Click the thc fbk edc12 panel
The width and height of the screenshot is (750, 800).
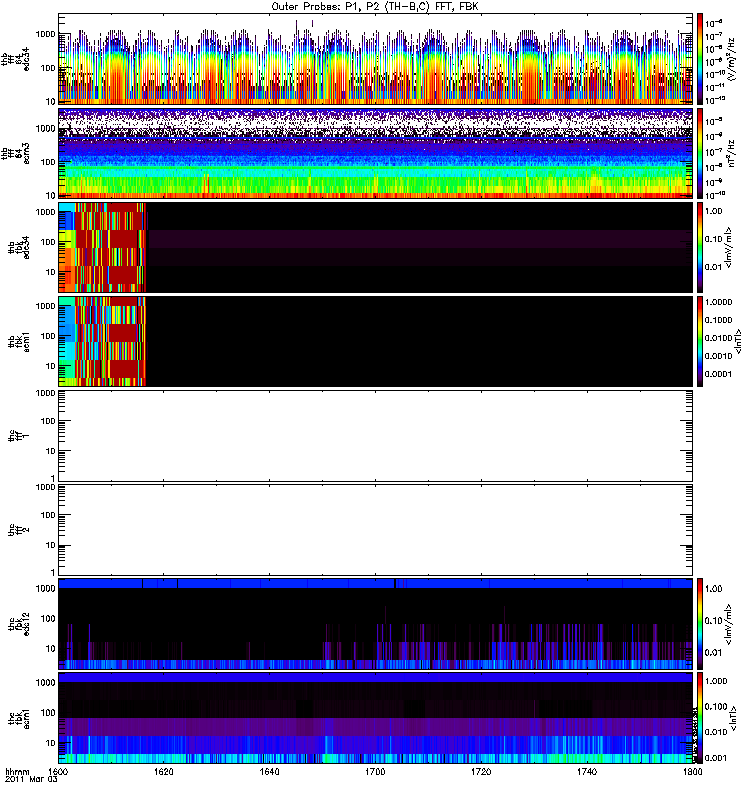[x=376, y=624]
